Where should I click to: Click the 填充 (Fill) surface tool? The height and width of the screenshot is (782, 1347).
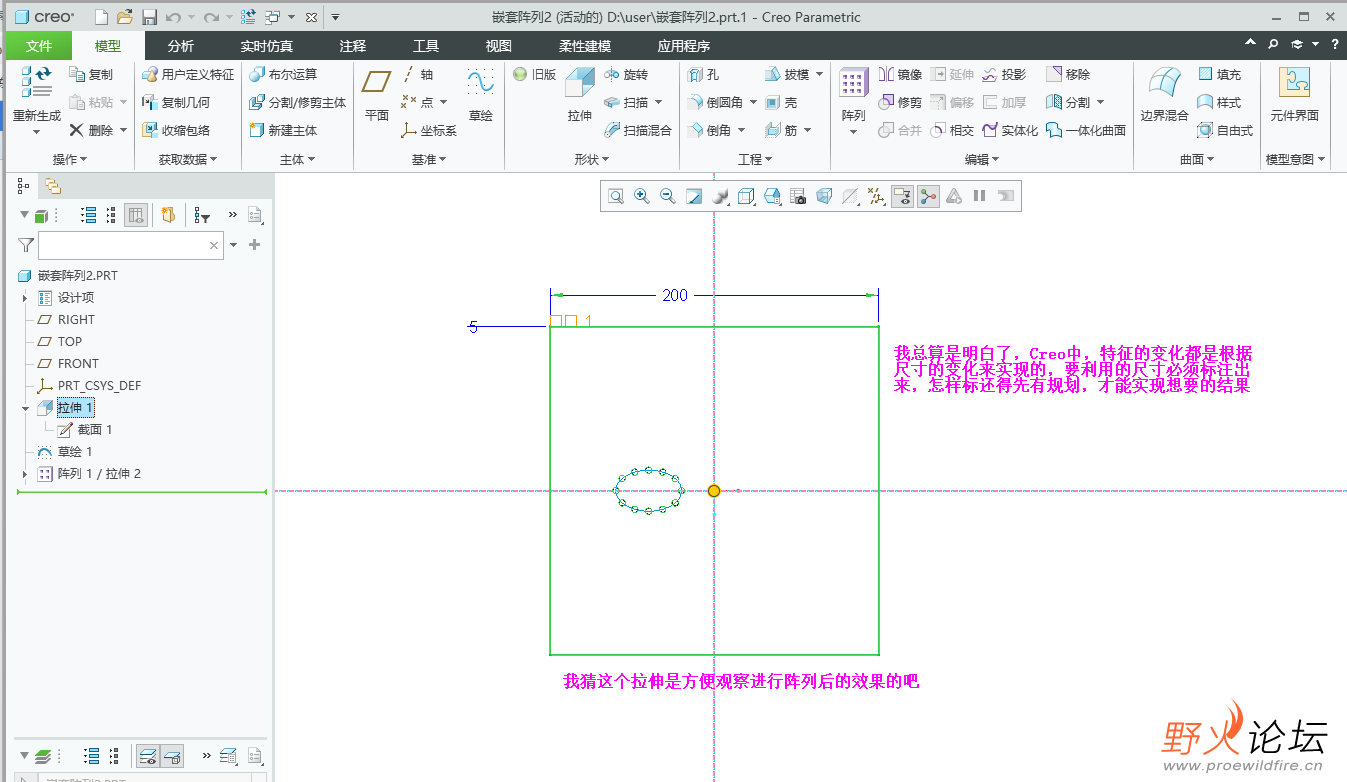tap(1220, 74)
